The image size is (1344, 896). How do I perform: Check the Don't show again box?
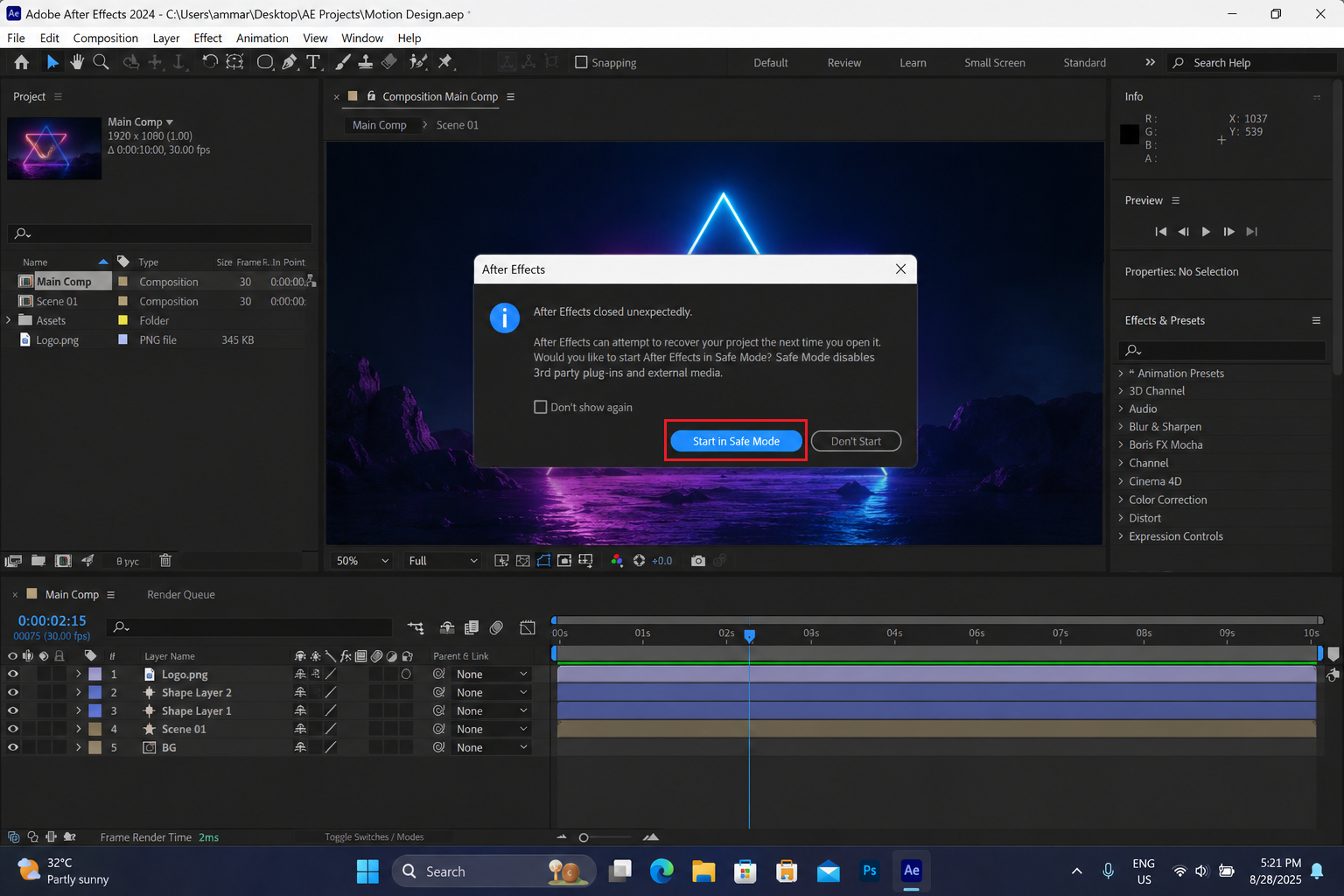[x=541, y=407]
